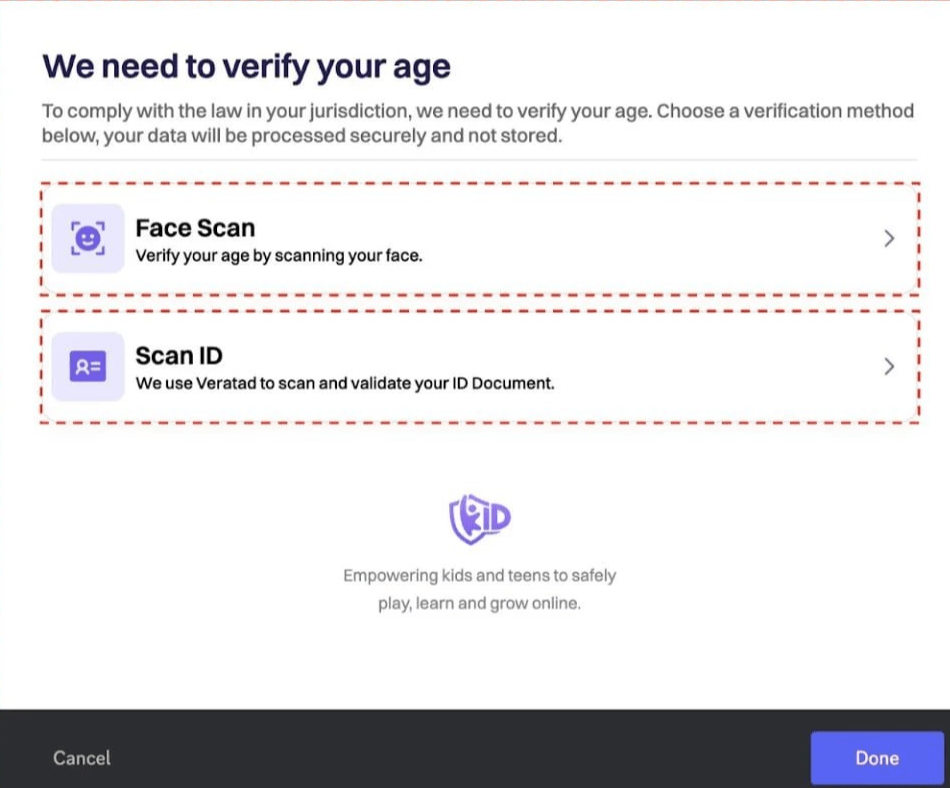
Task: Select the Scan ID title
Action: click(x=179, y=355)
